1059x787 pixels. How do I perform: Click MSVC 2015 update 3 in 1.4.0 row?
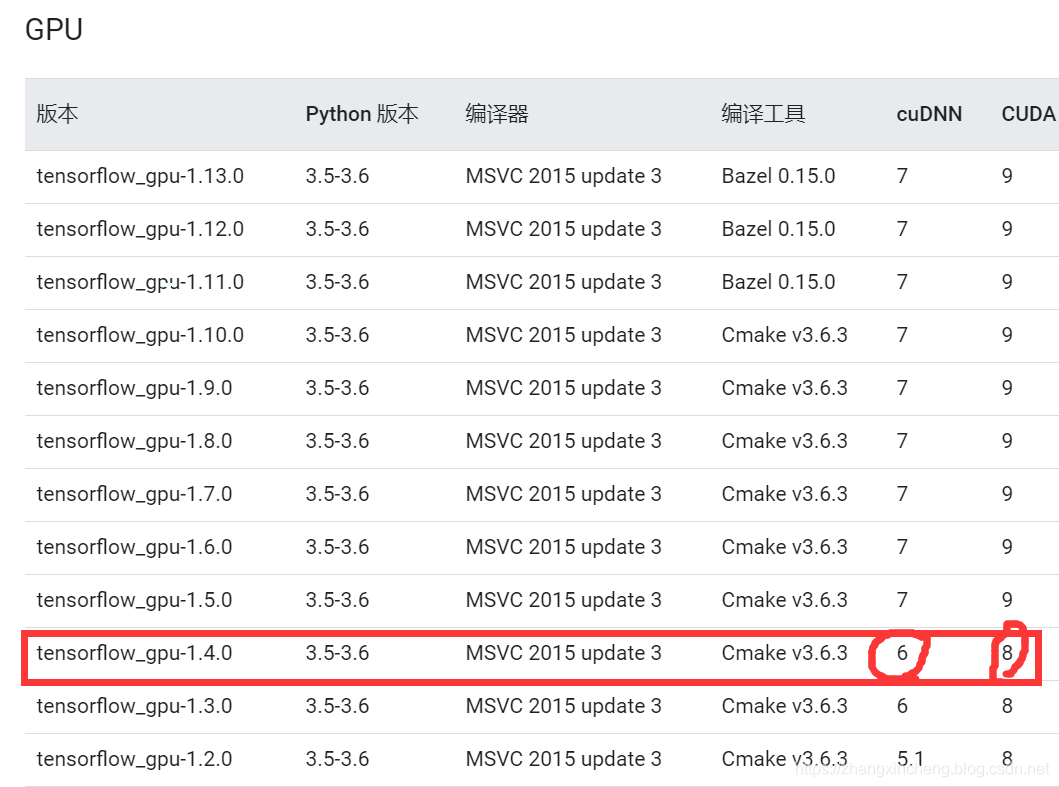click(563, 653)
